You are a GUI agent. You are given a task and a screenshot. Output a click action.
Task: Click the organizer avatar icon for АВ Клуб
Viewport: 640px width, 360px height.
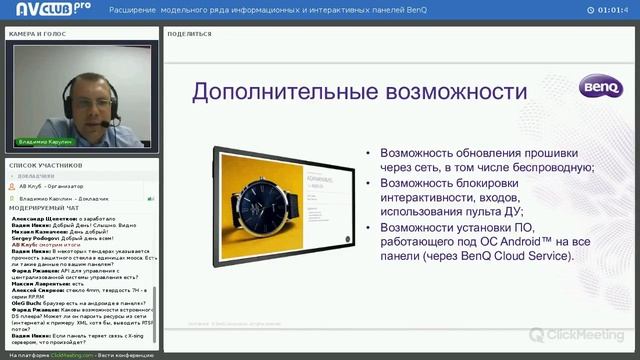coord(12,187)
